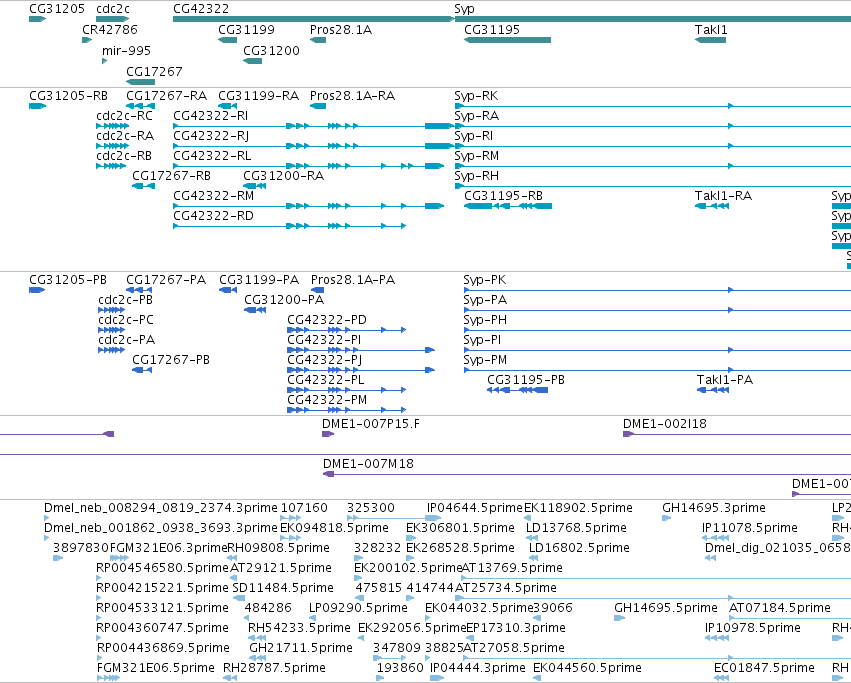Open transcript Pros28.1A-RA label
Viewport: 851px width, 683px height.
point(352,96)
